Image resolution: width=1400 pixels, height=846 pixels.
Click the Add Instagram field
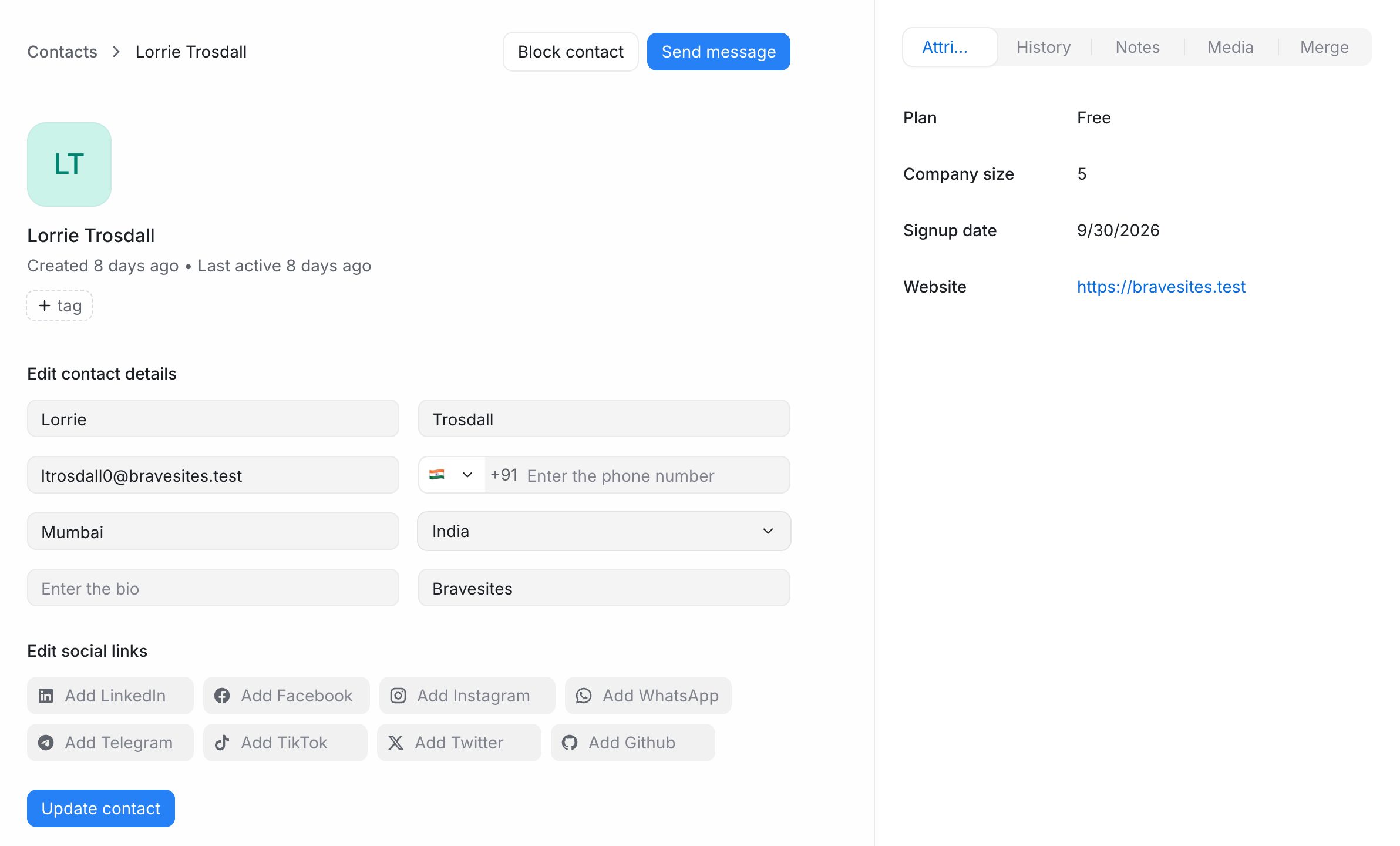[x=467, y=696]
